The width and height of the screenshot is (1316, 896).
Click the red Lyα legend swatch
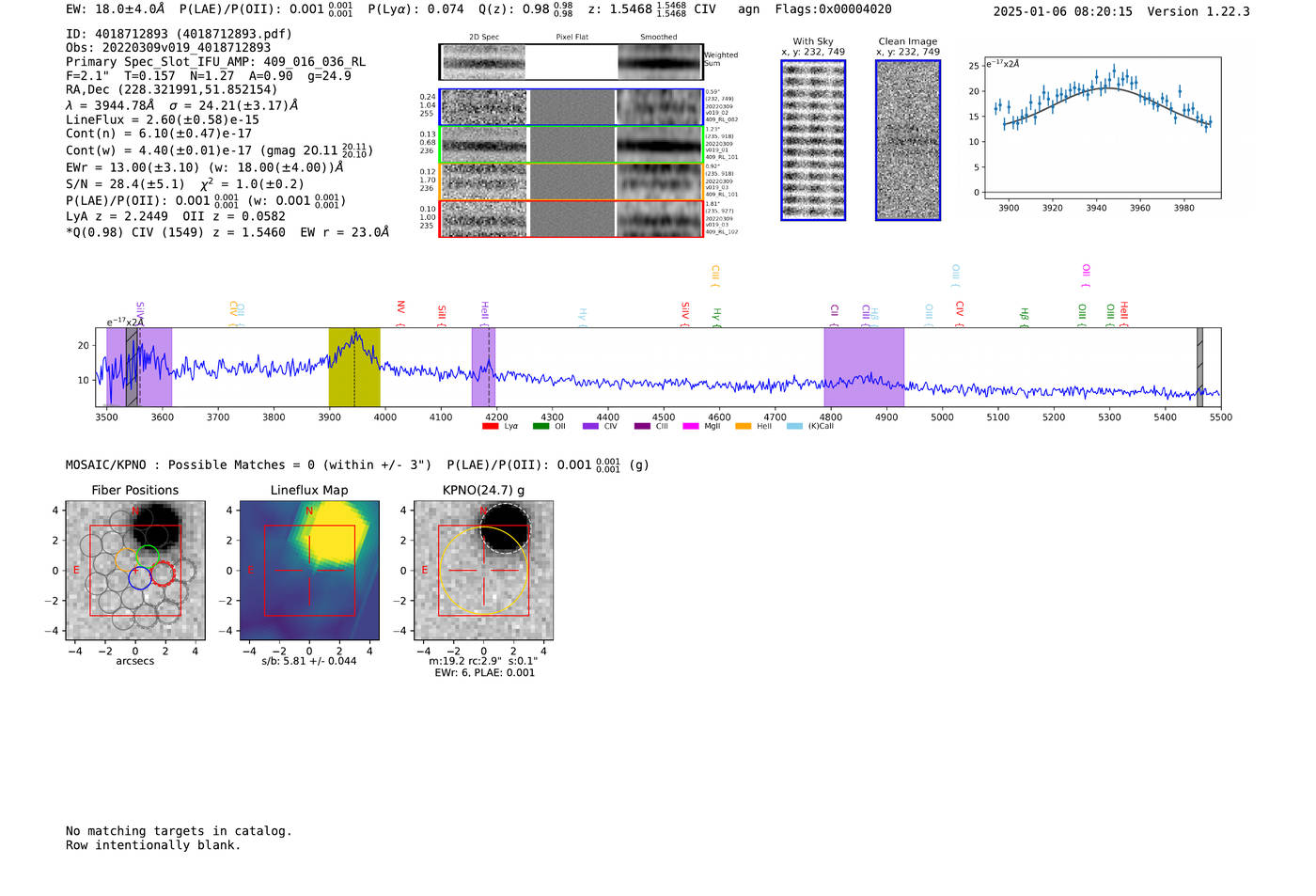click(490, 427)
